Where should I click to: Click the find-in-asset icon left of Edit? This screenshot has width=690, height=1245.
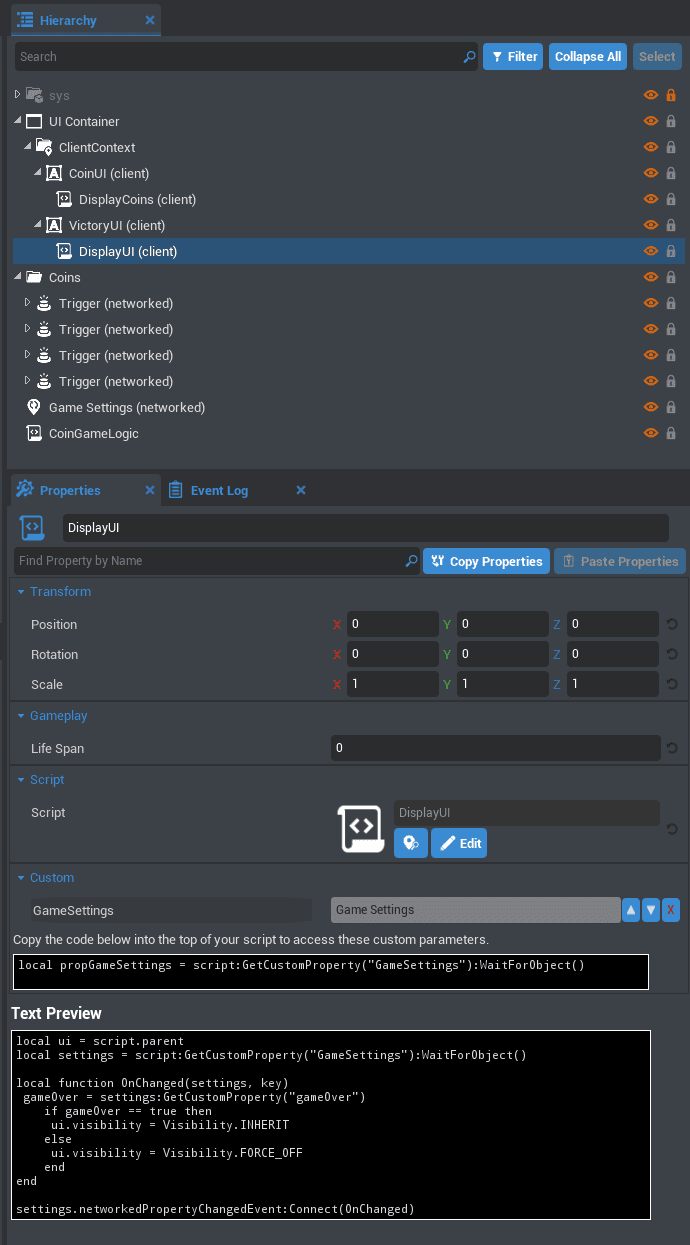(x=410, y=843)
